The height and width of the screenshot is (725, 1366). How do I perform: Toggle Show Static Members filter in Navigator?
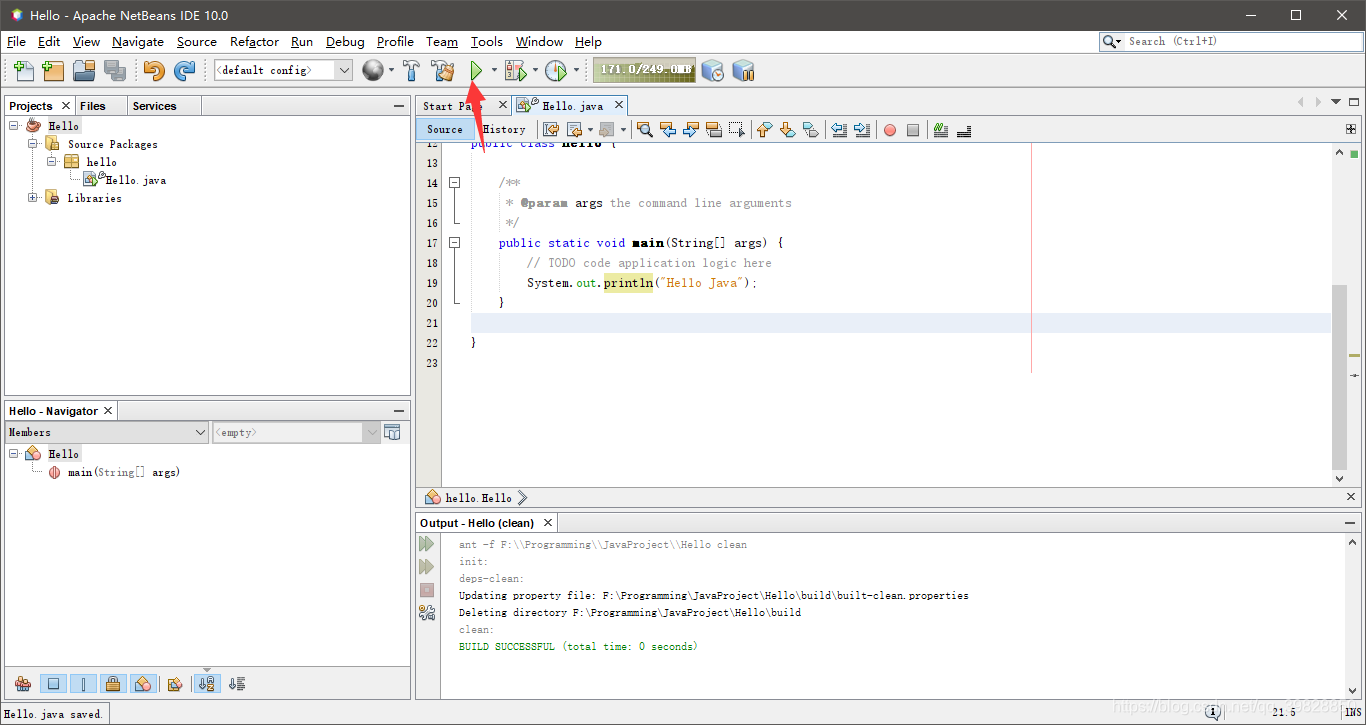pos(83,684)
